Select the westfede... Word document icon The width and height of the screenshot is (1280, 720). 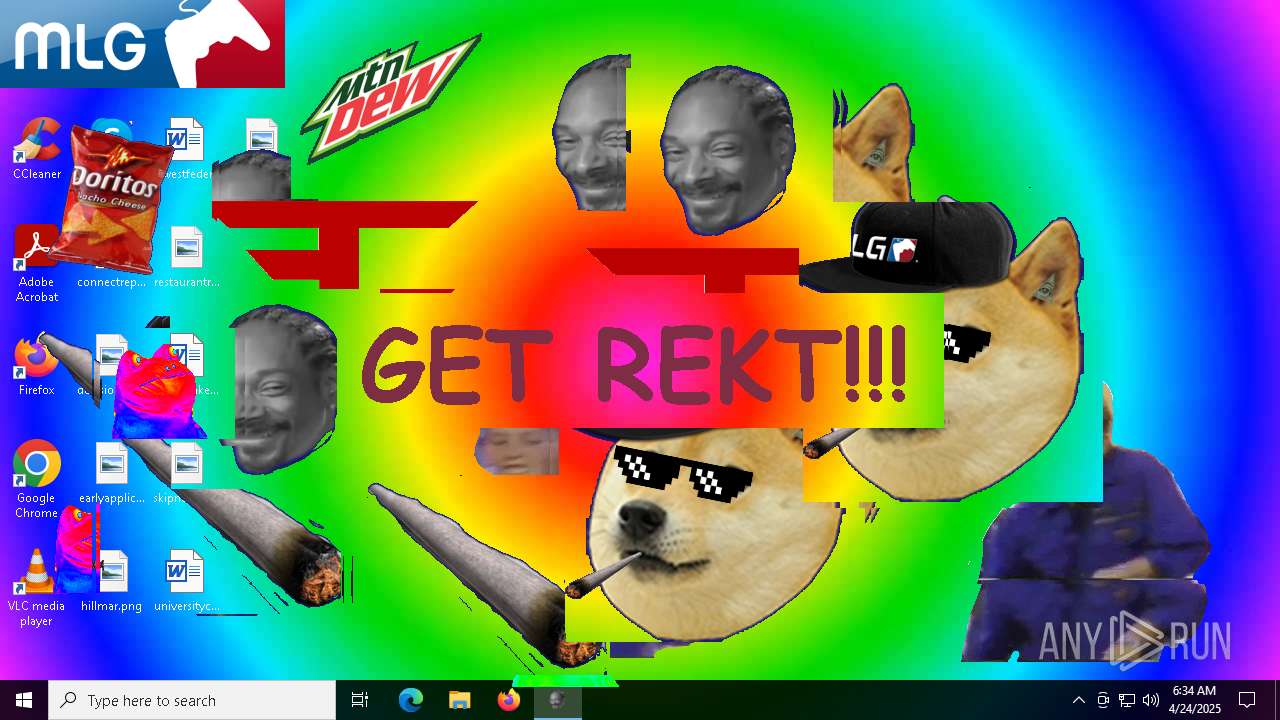click(x=186, y=149)
